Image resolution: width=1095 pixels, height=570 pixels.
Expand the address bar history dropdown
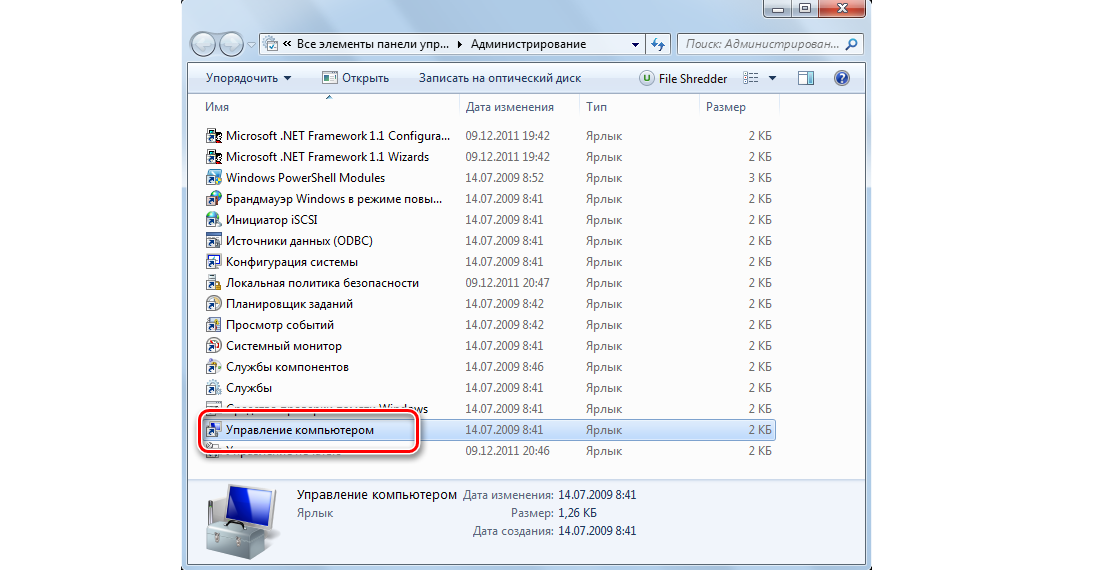point(635,45)
